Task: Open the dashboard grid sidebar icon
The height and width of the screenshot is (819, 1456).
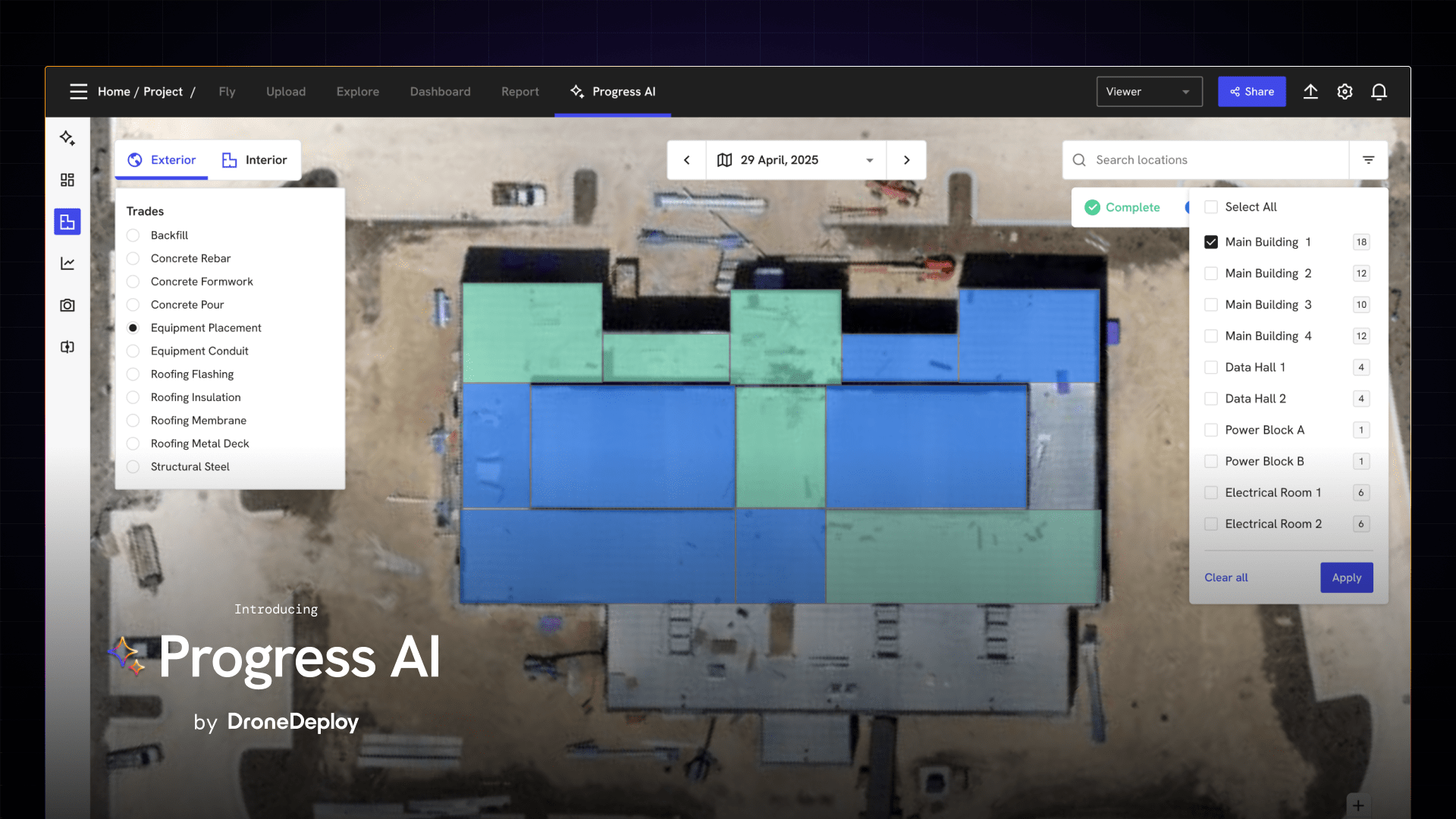Action: click(x=67, y=180)
